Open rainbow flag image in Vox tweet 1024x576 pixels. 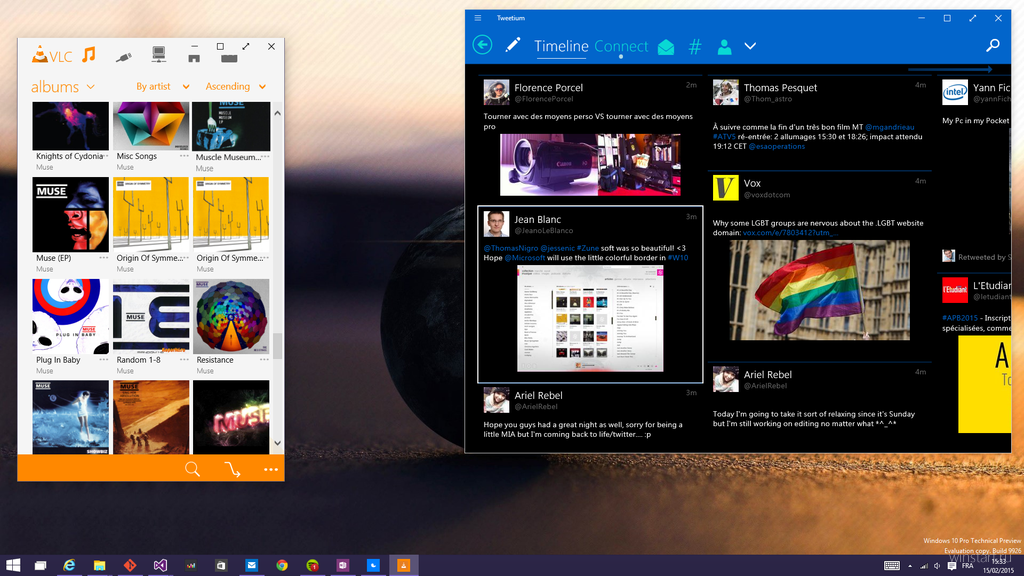[820, 290]
